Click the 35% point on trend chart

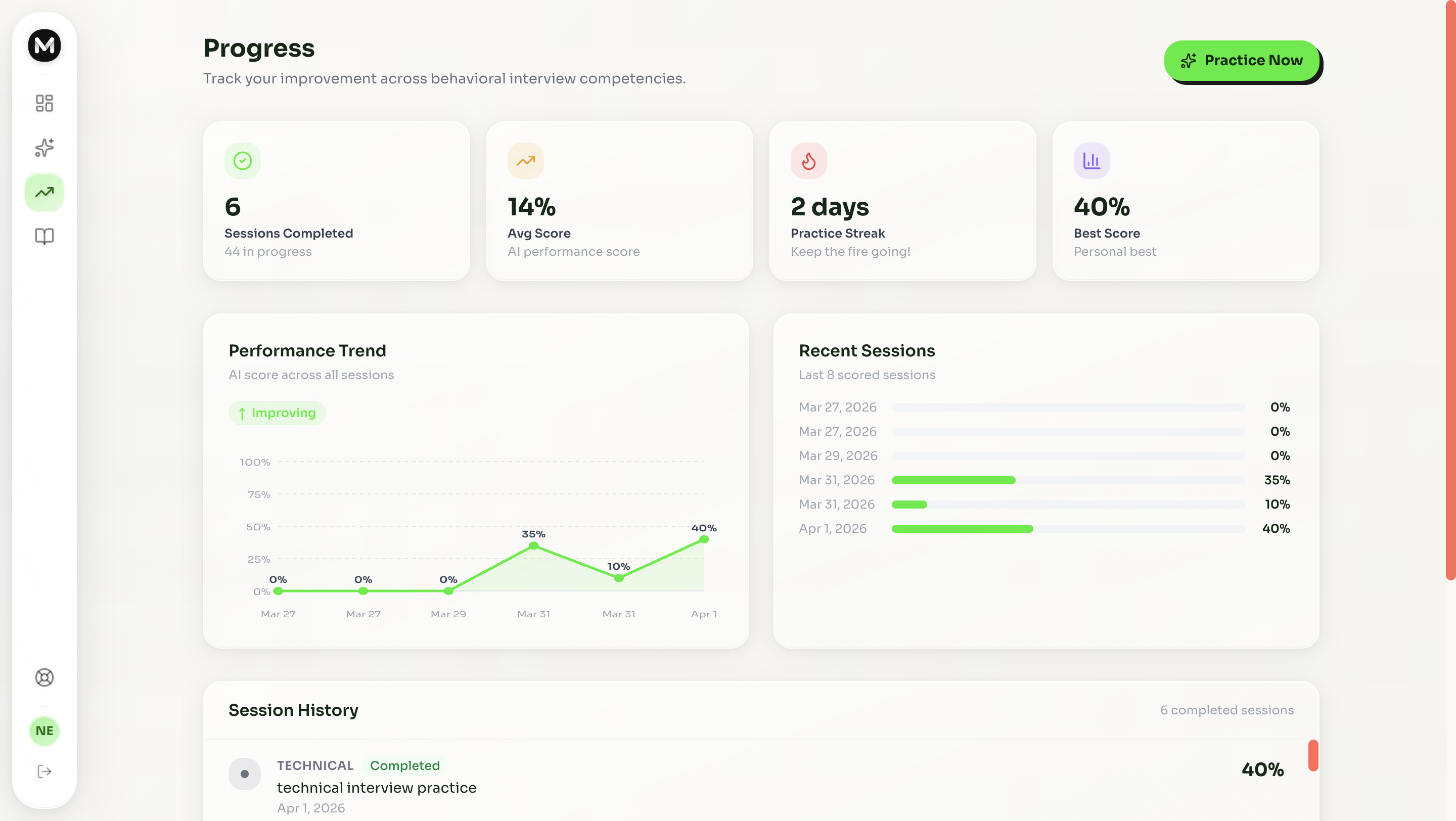pyautogui.click(x=533, y=546)
